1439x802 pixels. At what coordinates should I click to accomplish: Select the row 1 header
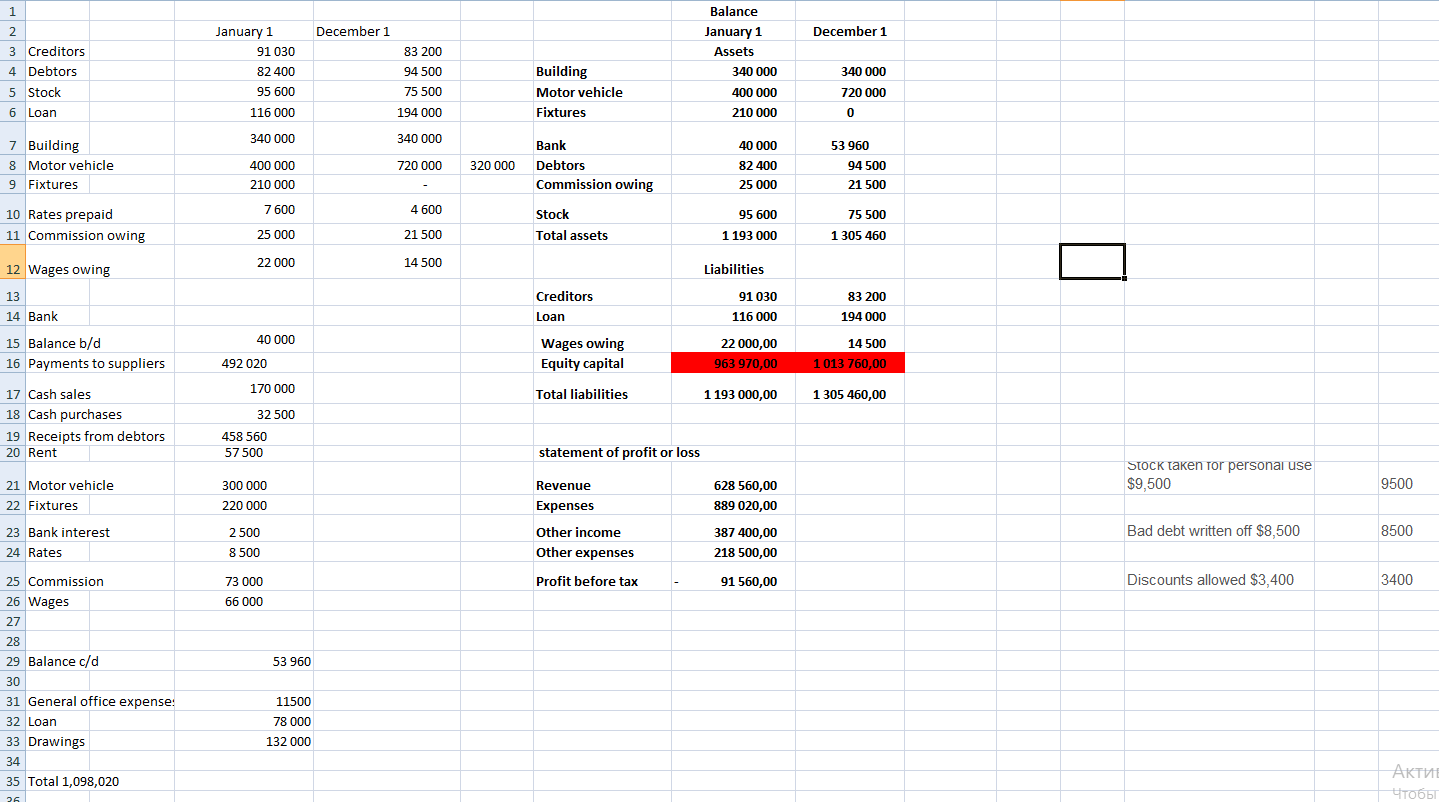[x=12, y=11]
